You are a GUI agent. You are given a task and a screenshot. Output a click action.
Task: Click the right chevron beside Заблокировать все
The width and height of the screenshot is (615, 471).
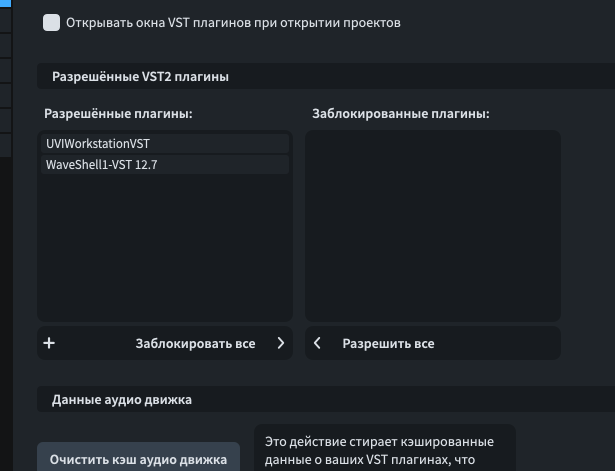(x=280, y=343)
